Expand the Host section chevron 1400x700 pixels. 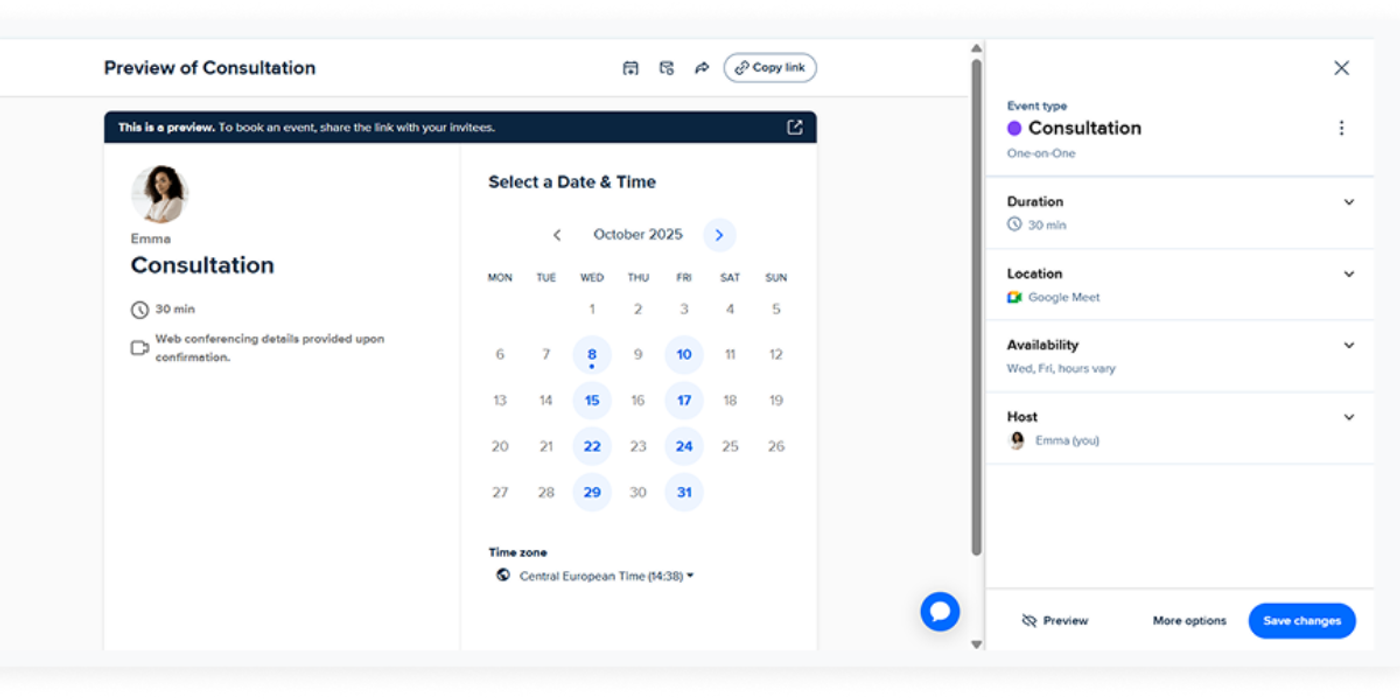pyautogui.click(x=1349, y=416)
